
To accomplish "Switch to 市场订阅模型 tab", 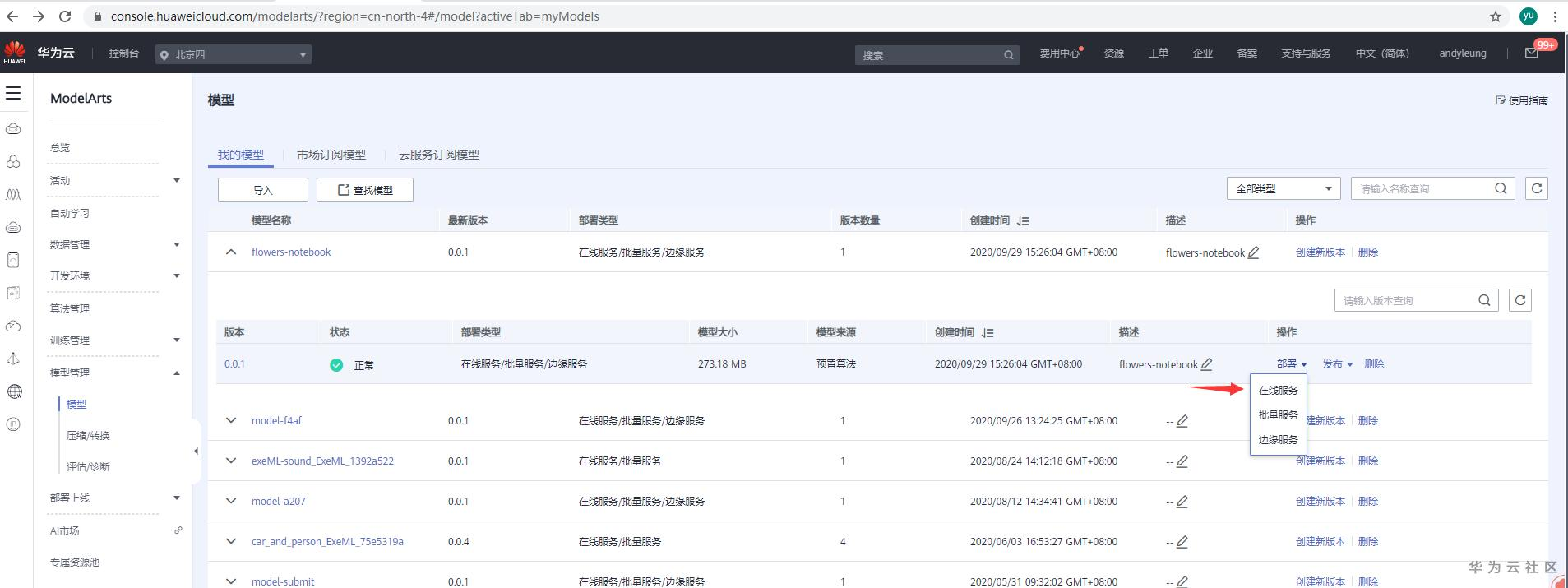I will (331, 155).
